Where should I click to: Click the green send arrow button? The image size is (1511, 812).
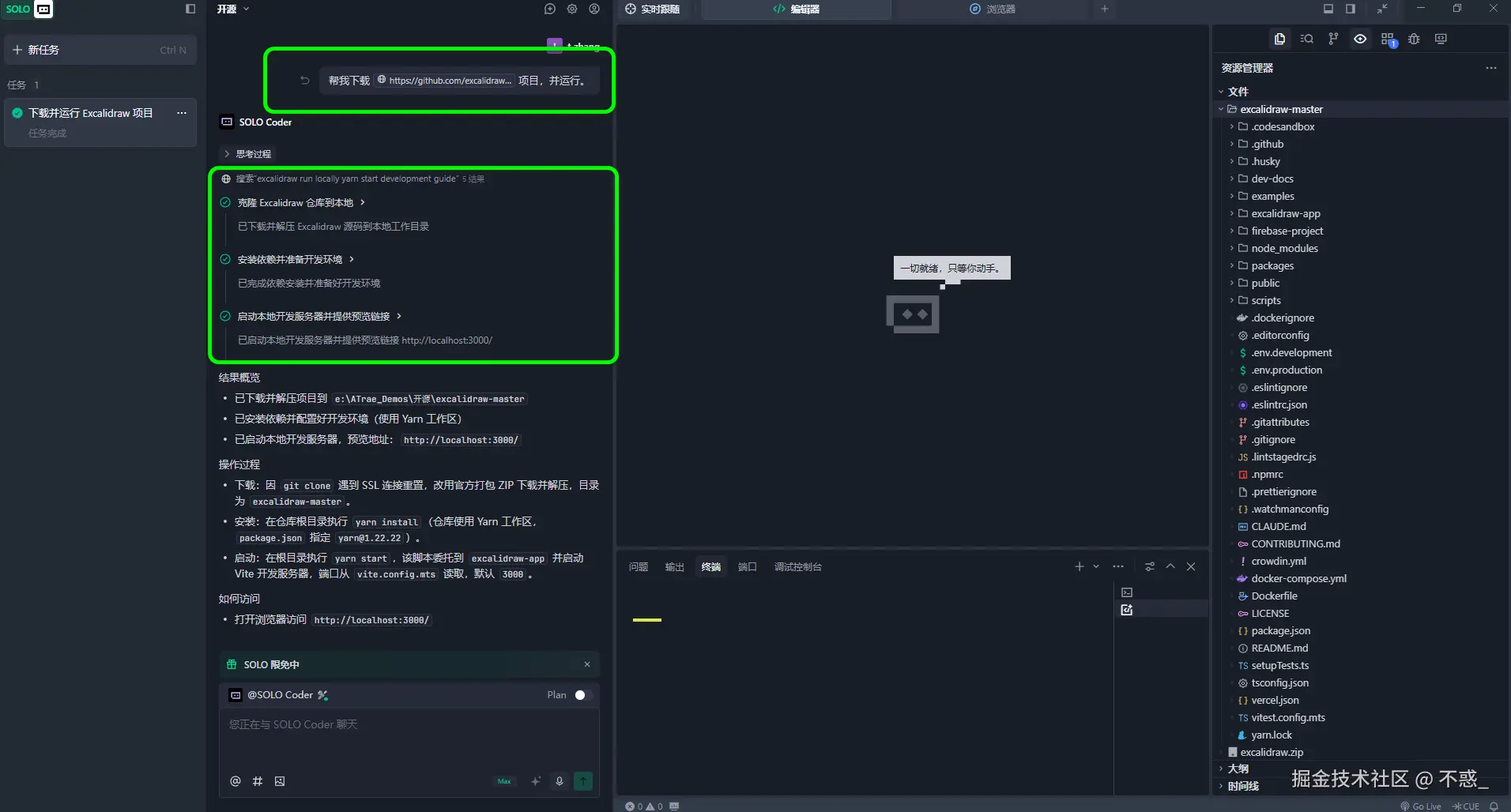click(583, 781)
